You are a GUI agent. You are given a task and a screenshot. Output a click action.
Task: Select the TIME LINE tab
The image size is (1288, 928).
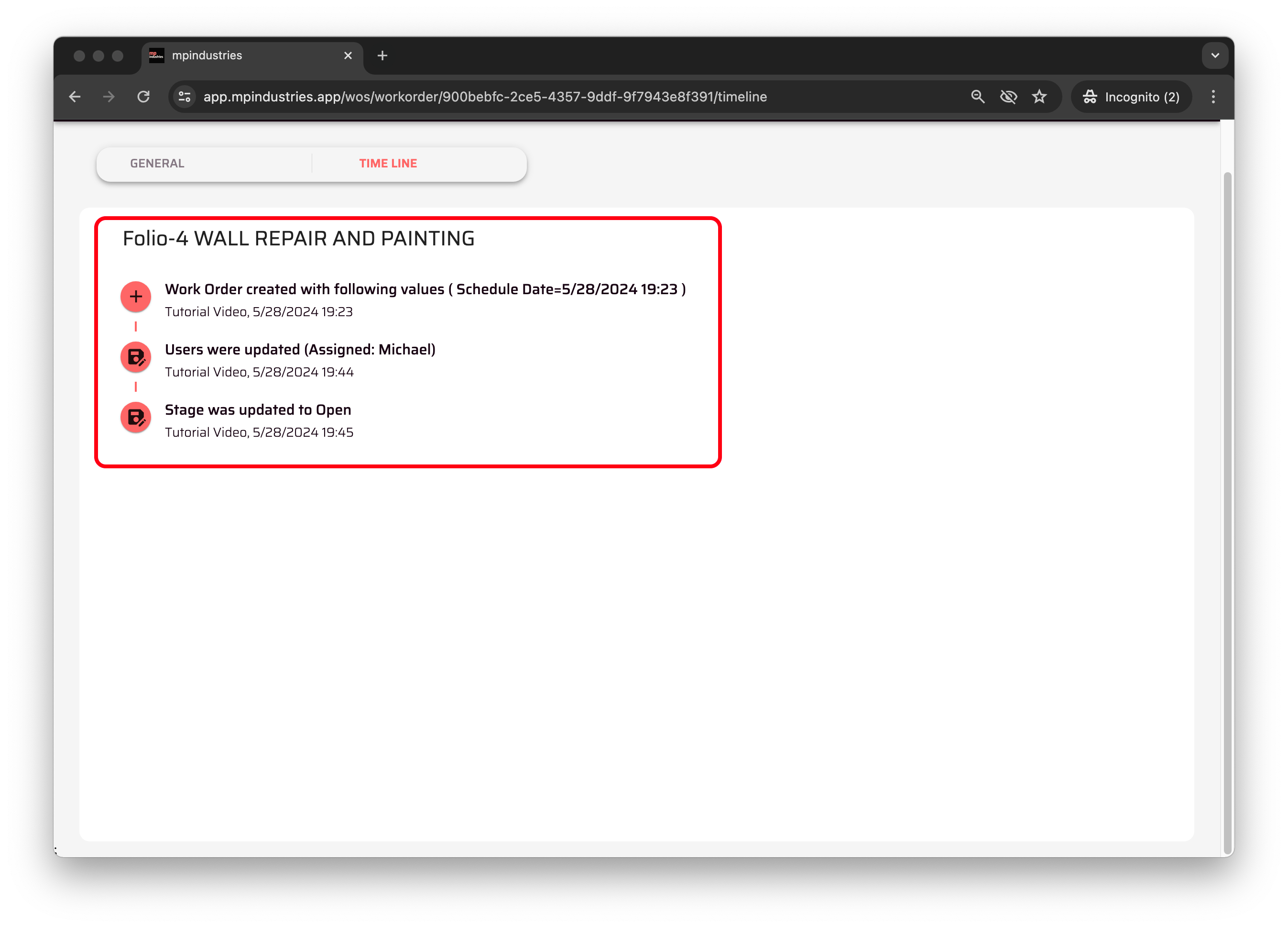coord(388,164)
